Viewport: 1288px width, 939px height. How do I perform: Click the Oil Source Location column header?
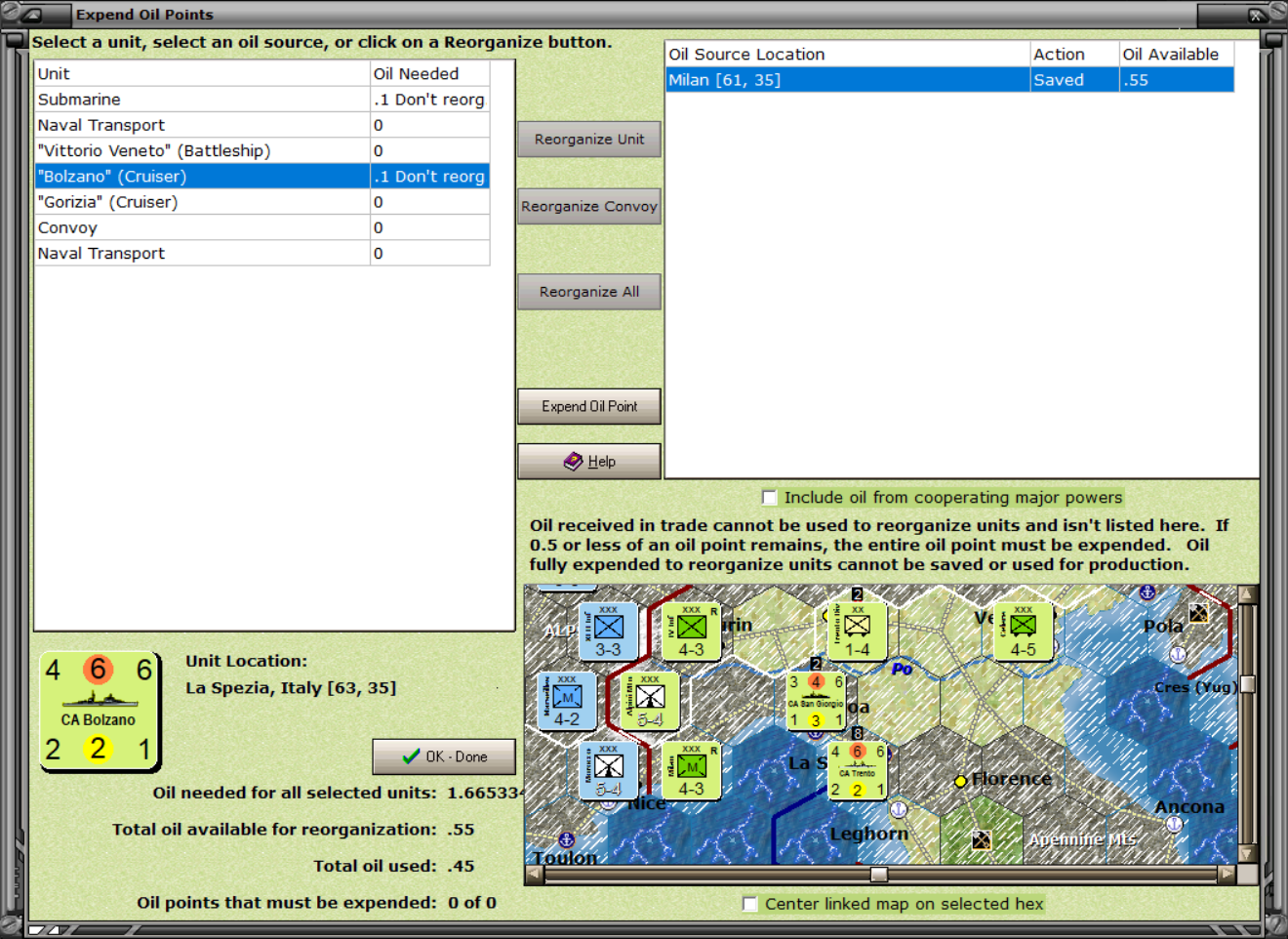click(847, 54)
